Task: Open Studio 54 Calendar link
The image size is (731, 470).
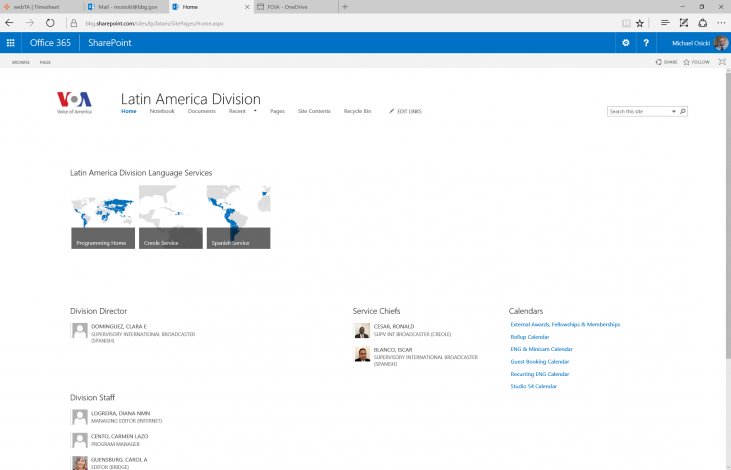Action: click(533, 387)
